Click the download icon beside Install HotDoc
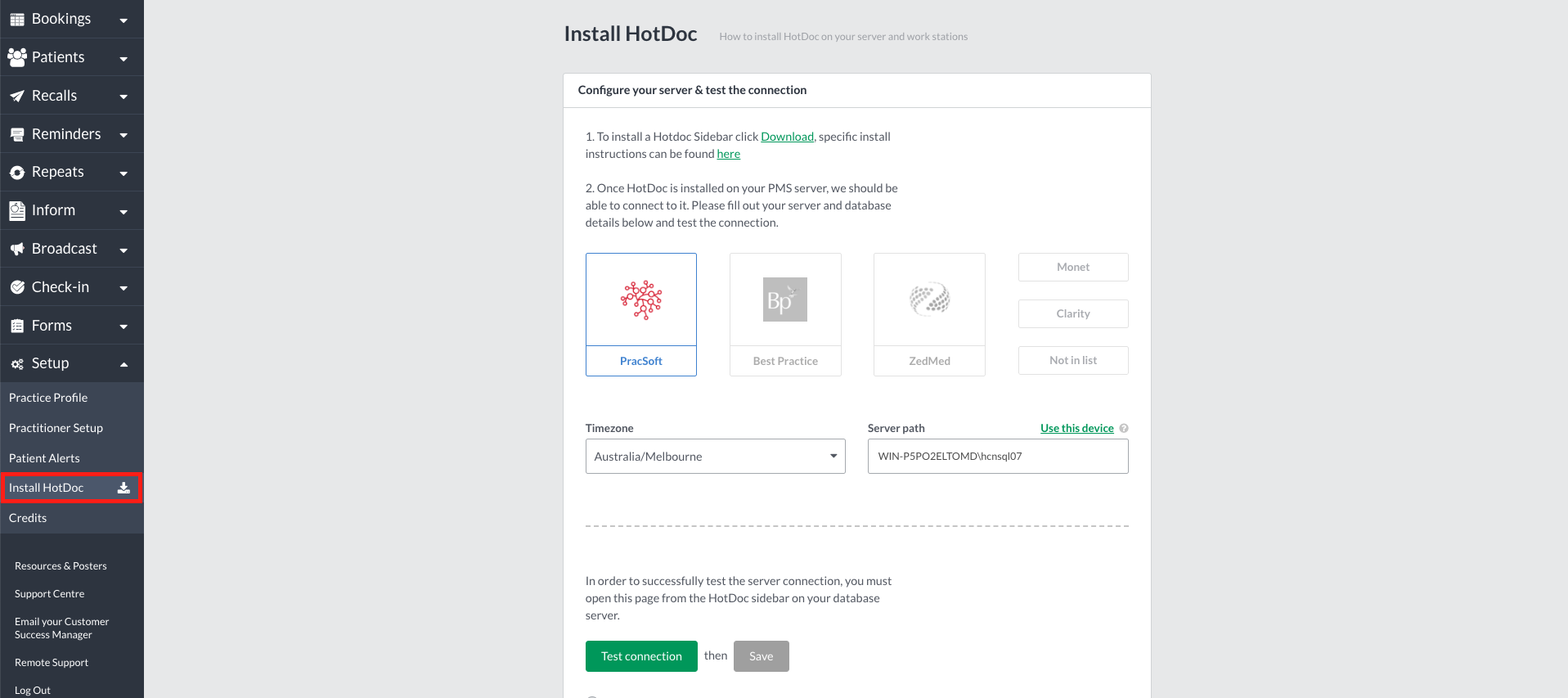The height and width of the screenshot is (698, 1568). (x=124, y=488)
